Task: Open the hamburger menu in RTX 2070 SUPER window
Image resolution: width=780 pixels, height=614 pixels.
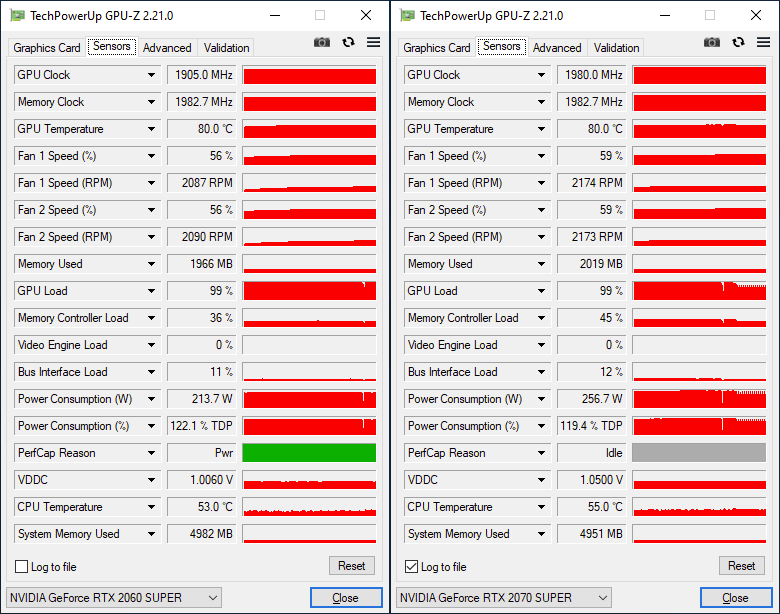Action: (x=763, y=42)
